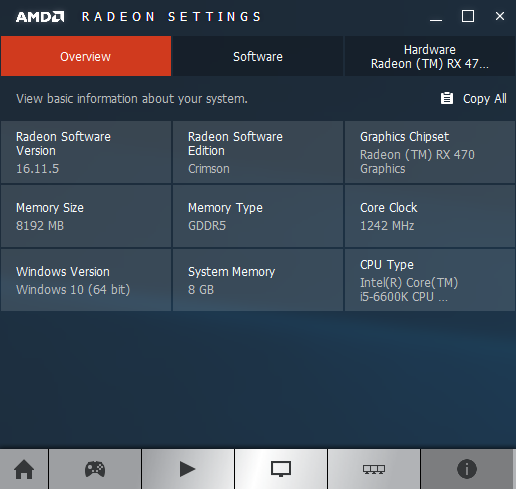Open the Display monitor section
Viewport: 516px width, 489px height.
click(281, 469)
